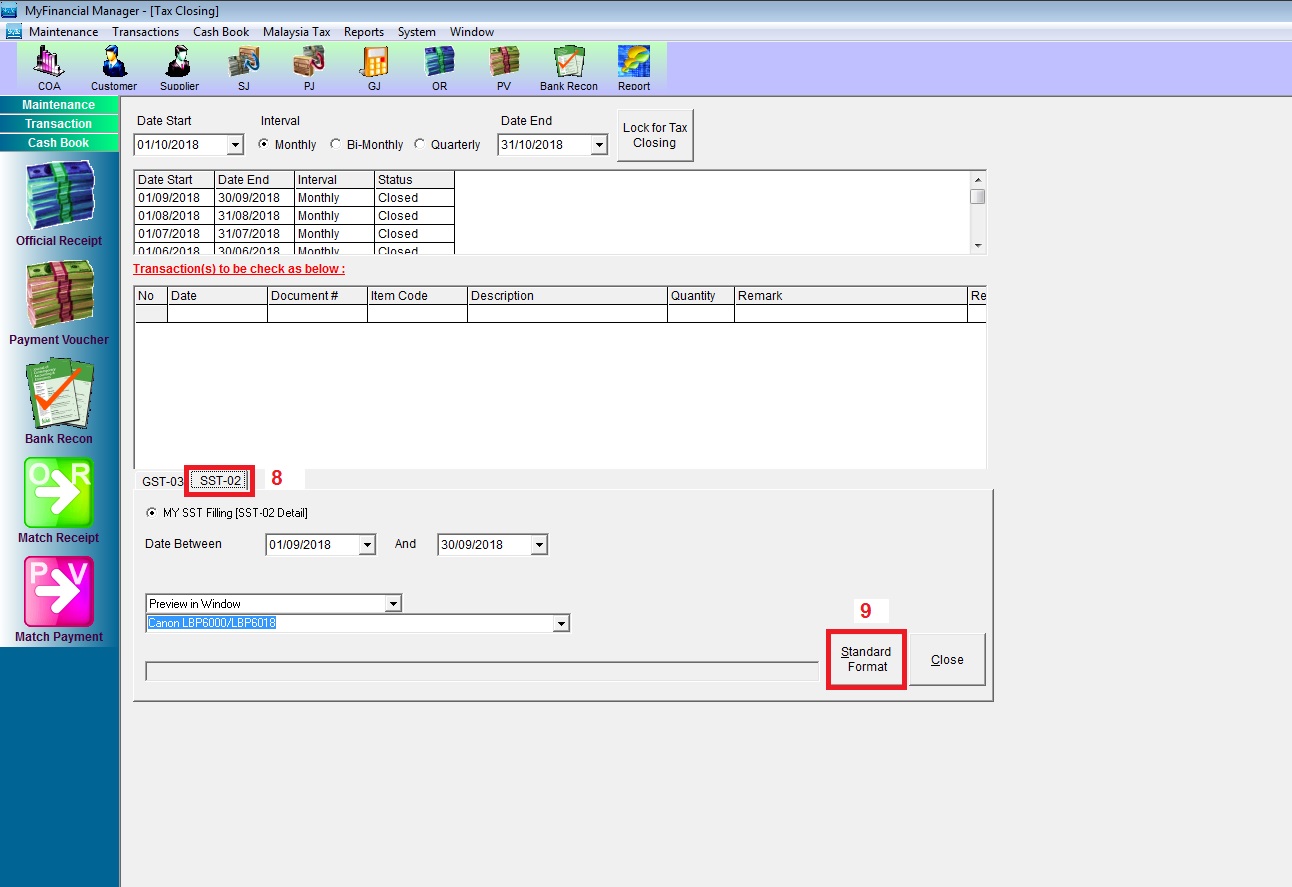The width and height of the screenshot is (1292, 887).
Task: Open the Supplier toolbar icon
Action: tap(179, 67)
